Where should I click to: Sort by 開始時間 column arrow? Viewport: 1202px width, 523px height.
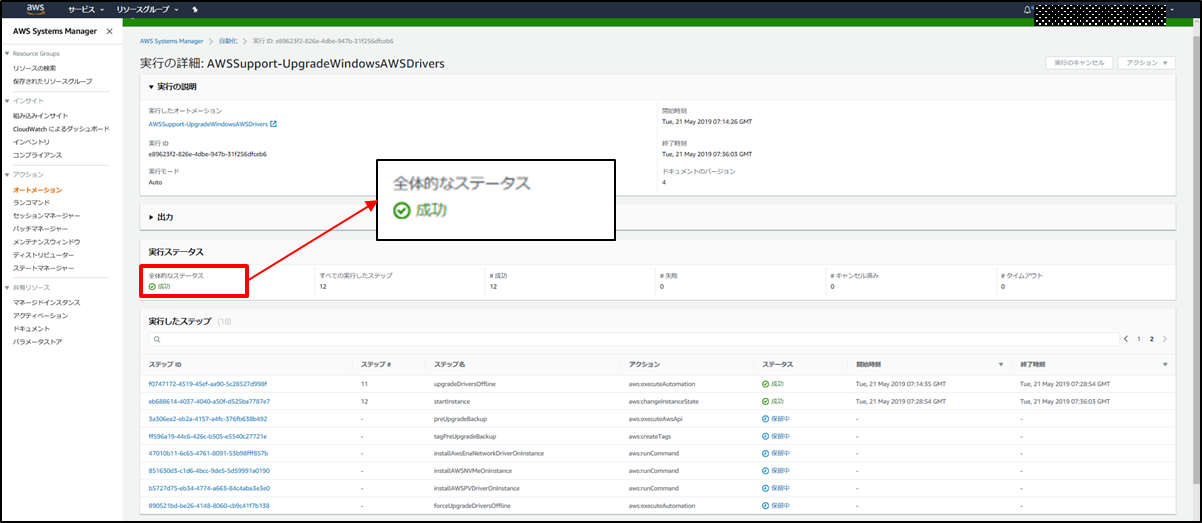coord(1001,364)
